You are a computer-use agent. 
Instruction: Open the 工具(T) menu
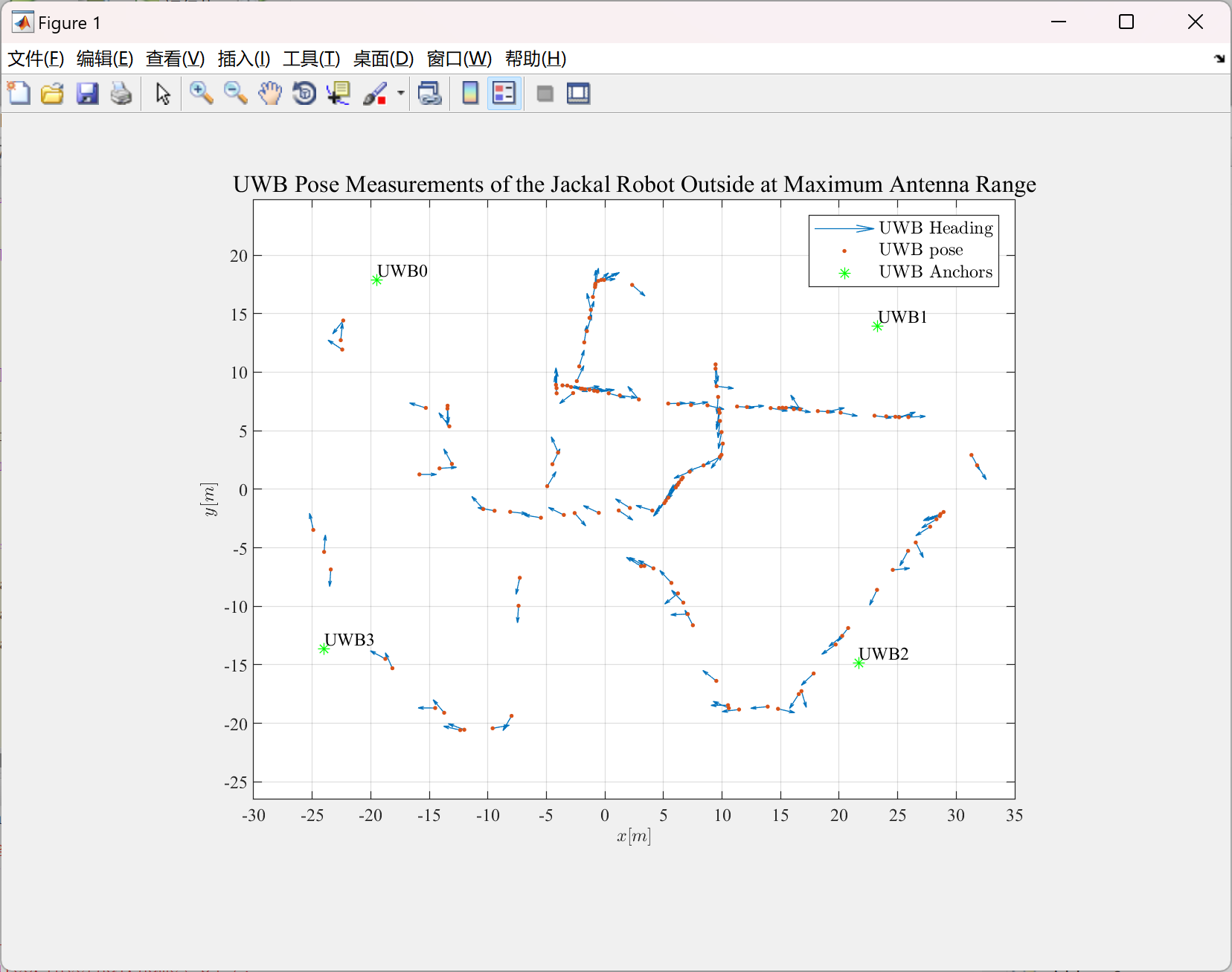pos(312,59)
